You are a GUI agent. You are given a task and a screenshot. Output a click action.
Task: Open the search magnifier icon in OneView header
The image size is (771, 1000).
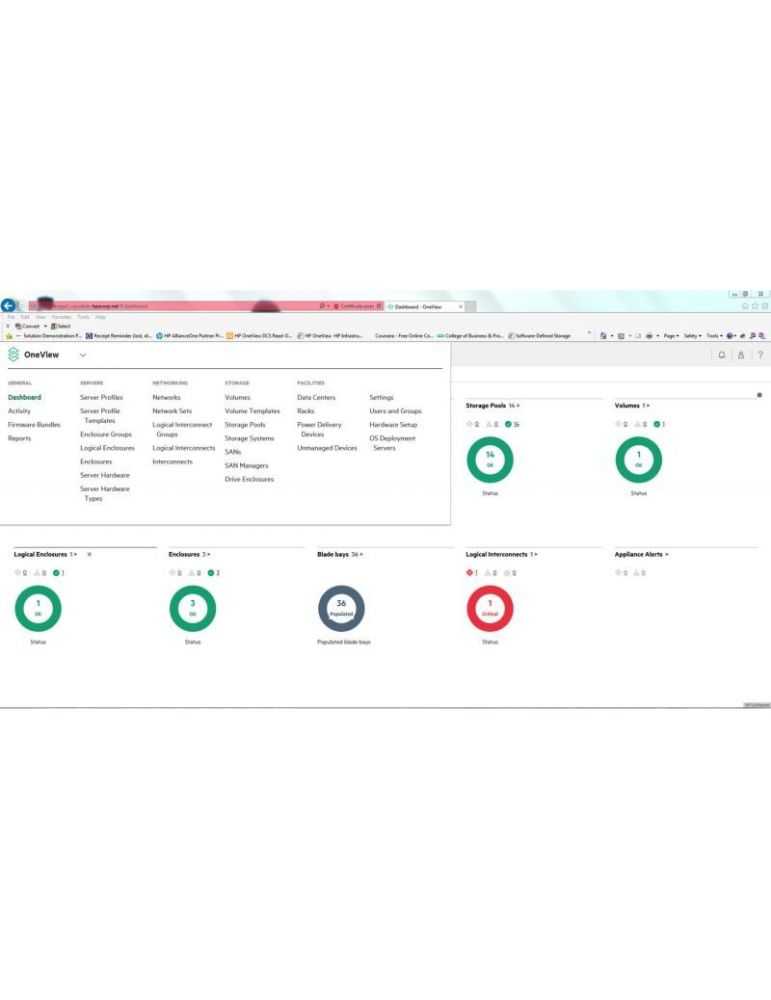pyautogui.click(x=722, y=355)
